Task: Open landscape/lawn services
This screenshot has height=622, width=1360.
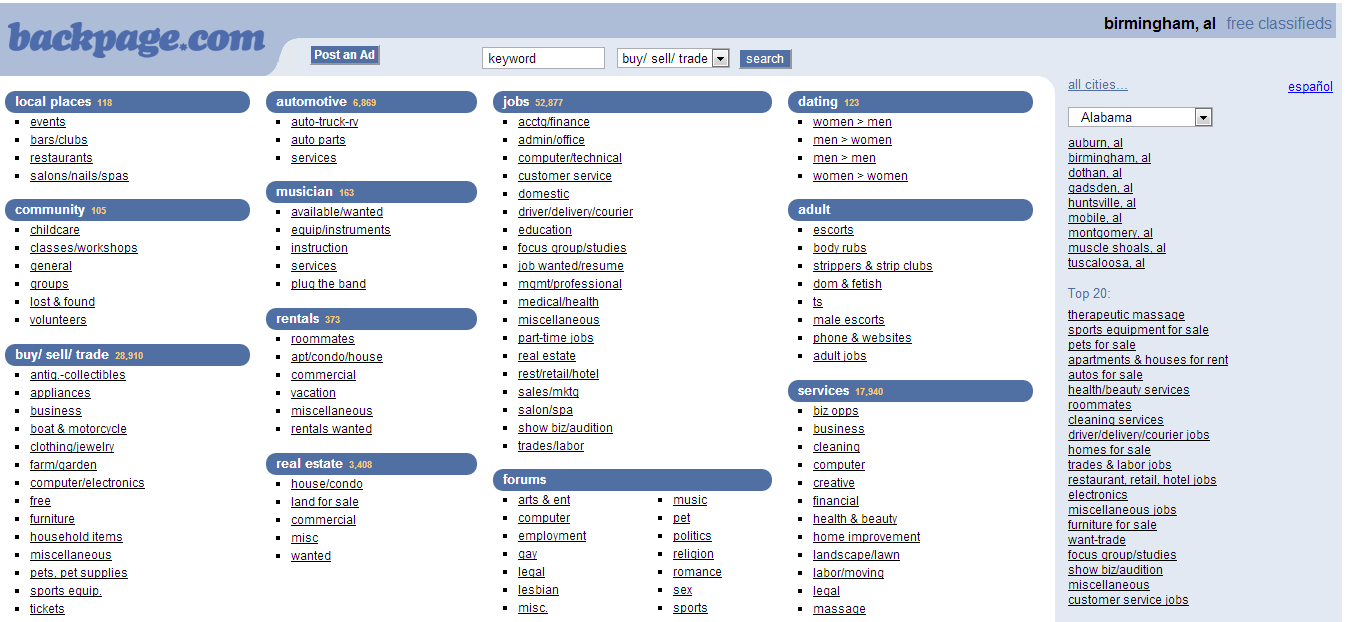Action: [x=856, y=555]
